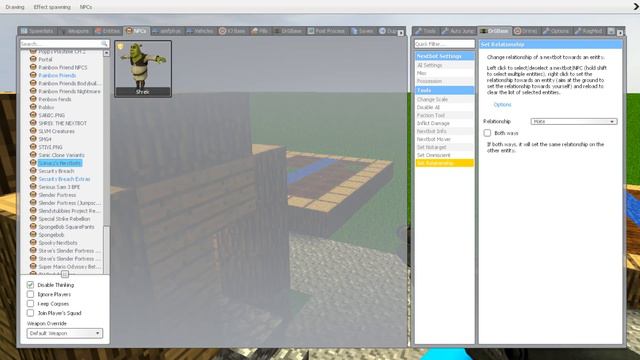Enable the Keep Corpses checkbox
The image size is (640, 360).
tap(30, 303)
